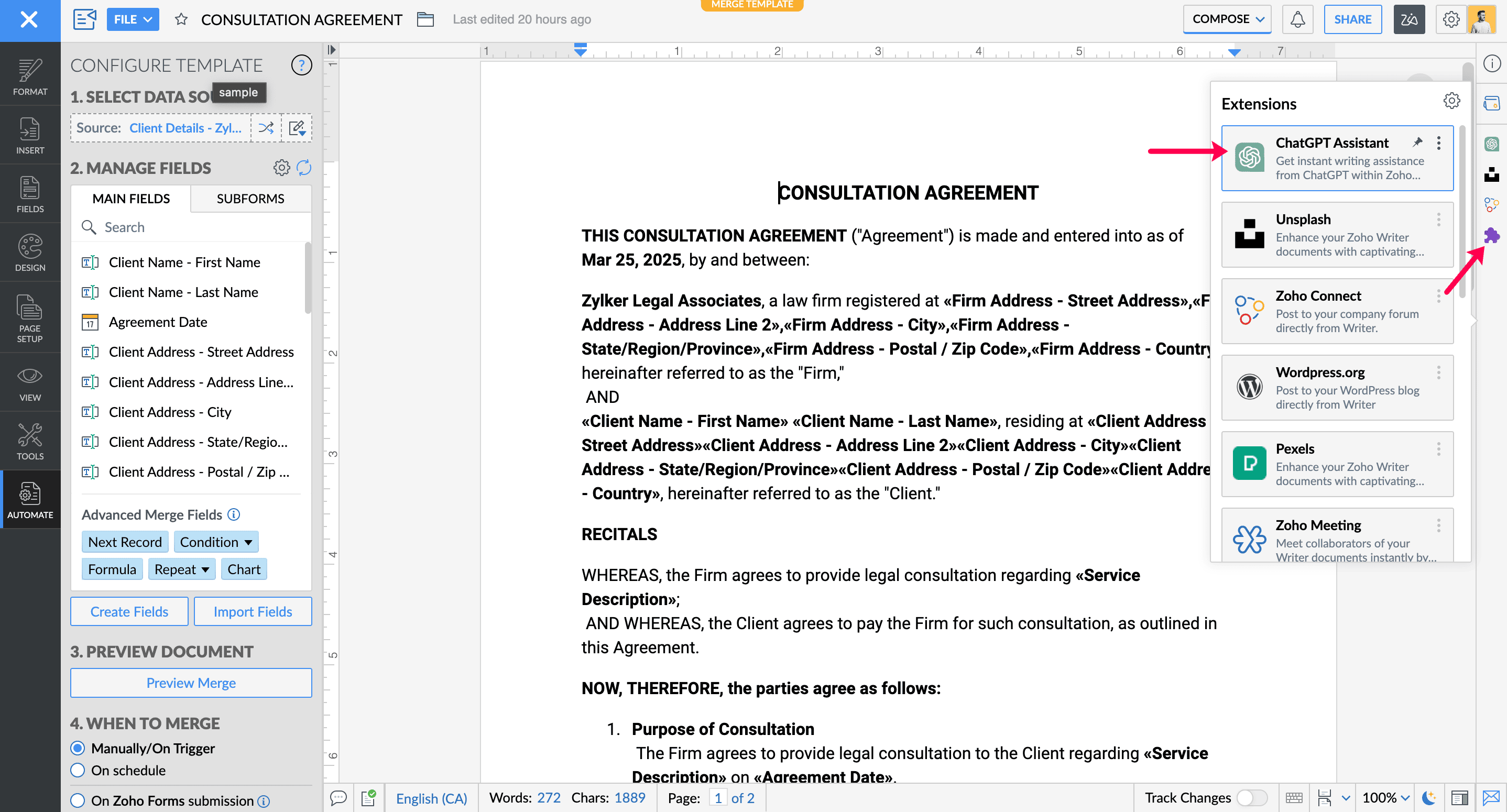Open the puzzle-piece Extensions icon in right rail
1507x812 pixels.
[1491, 235]
